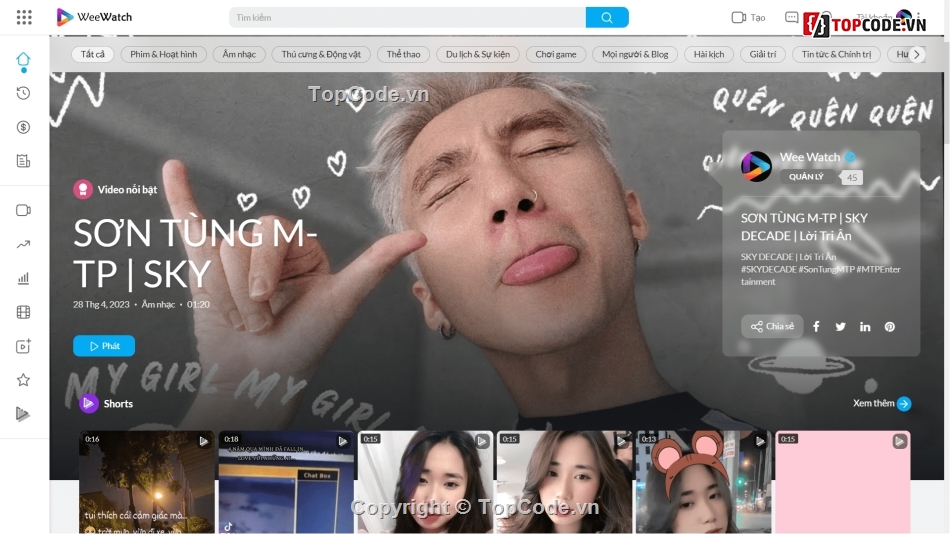Click the Tạo create video button
The height and width of the screenshot is (534, 950).
pyautogui.click(x=748, y=18)
